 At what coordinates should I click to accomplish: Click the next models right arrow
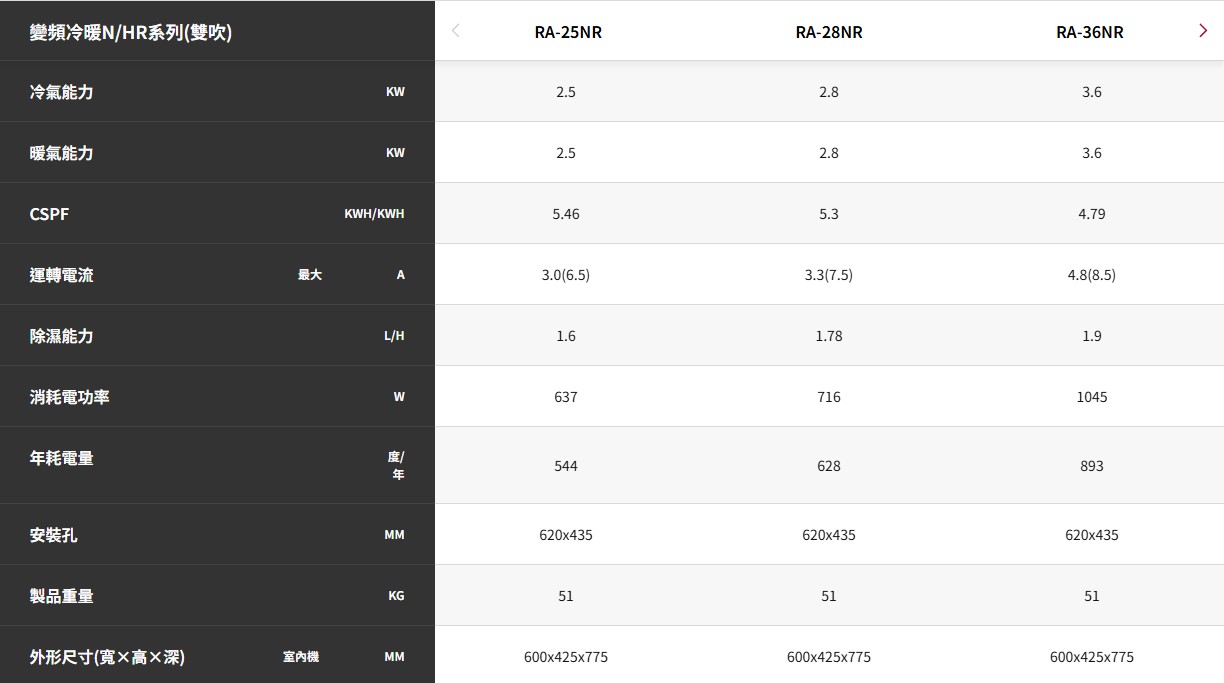click(x=1202, y=31)
